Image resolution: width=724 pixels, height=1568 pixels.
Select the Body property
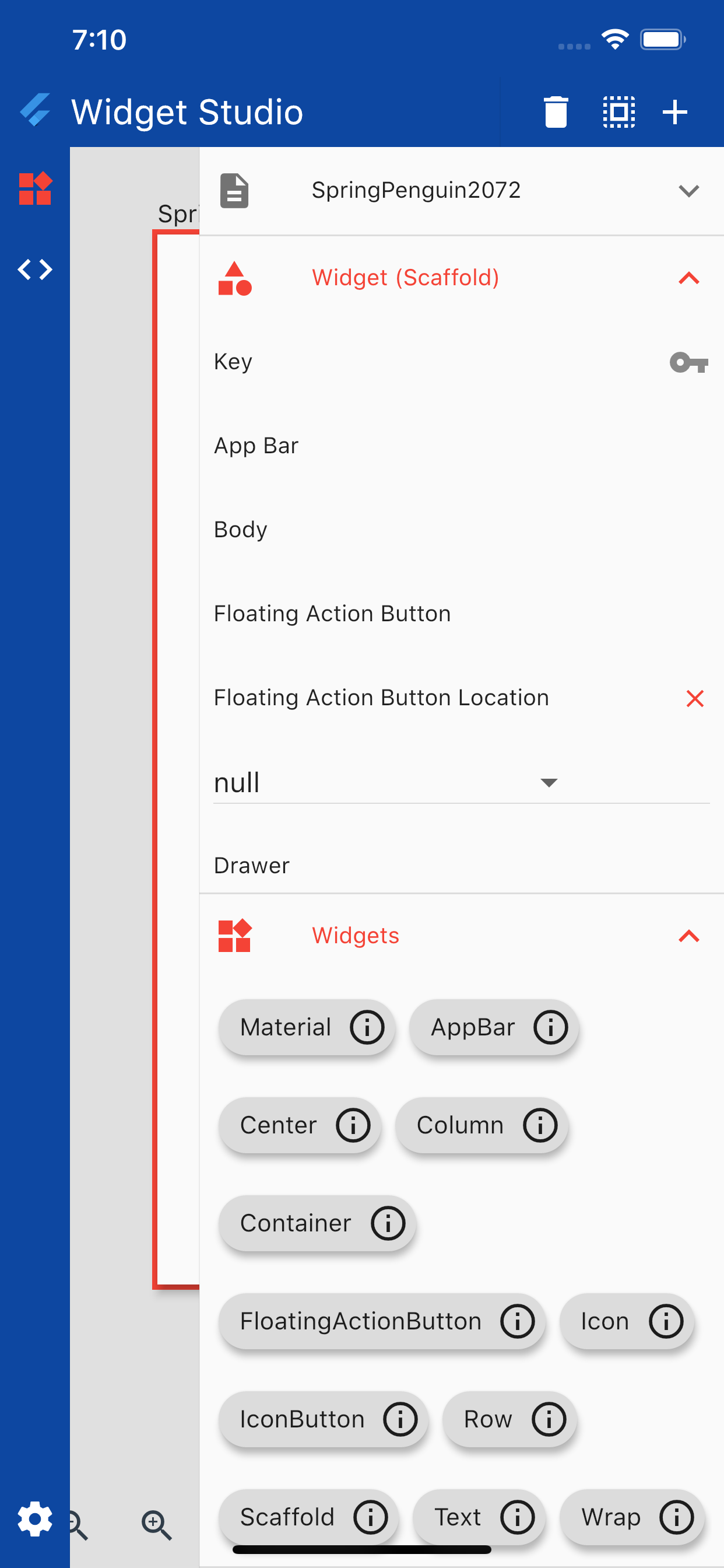[x=240, y=530]
